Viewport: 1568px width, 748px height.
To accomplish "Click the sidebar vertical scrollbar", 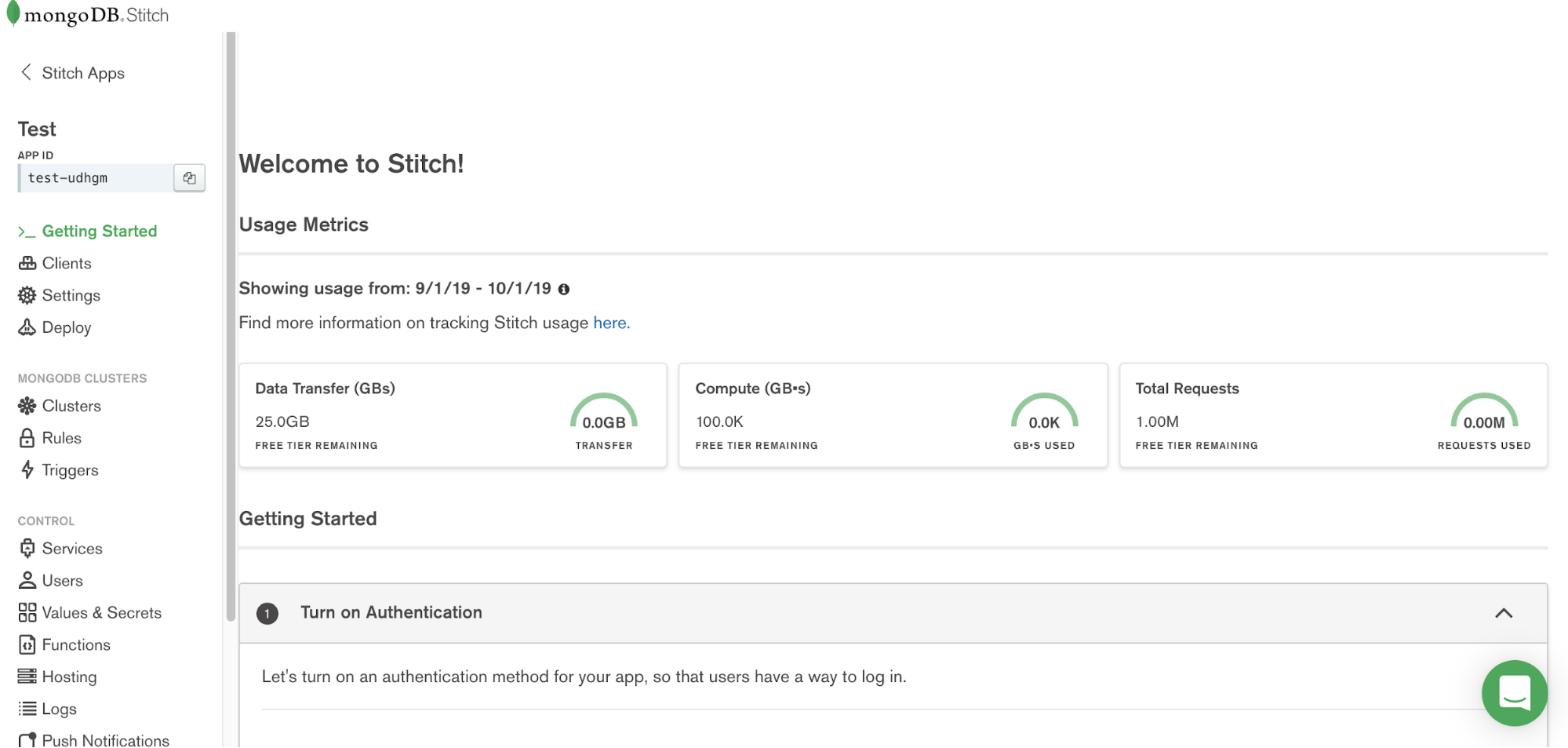I will point(231,327).
